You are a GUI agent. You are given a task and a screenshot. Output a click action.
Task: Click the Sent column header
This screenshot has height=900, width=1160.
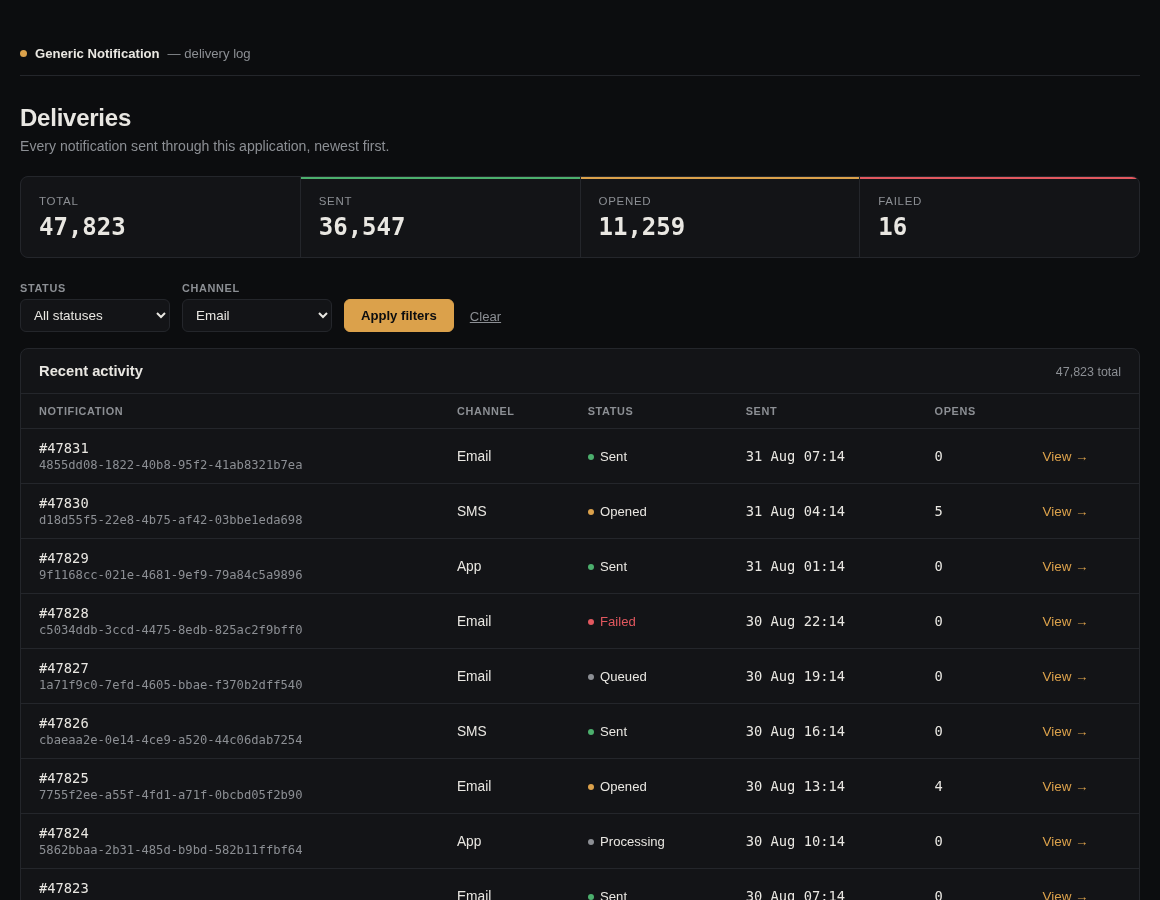point(761,411)
